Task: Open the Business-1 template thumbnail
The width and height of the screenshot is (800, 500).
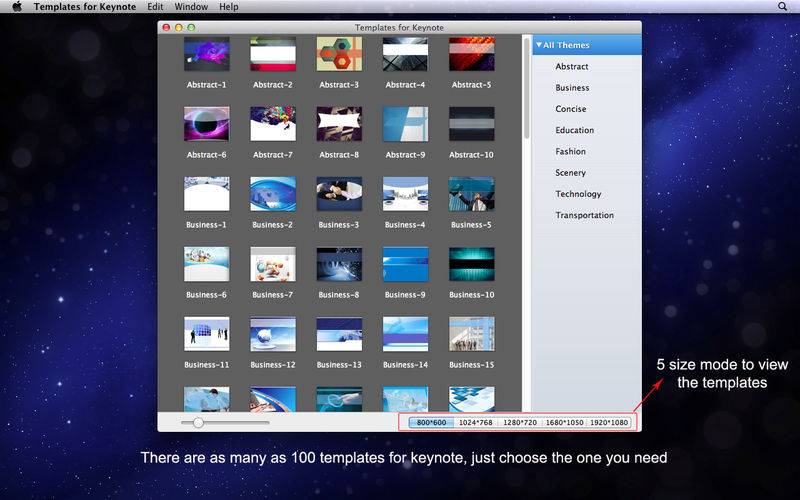Action: (x=207, y=194)
